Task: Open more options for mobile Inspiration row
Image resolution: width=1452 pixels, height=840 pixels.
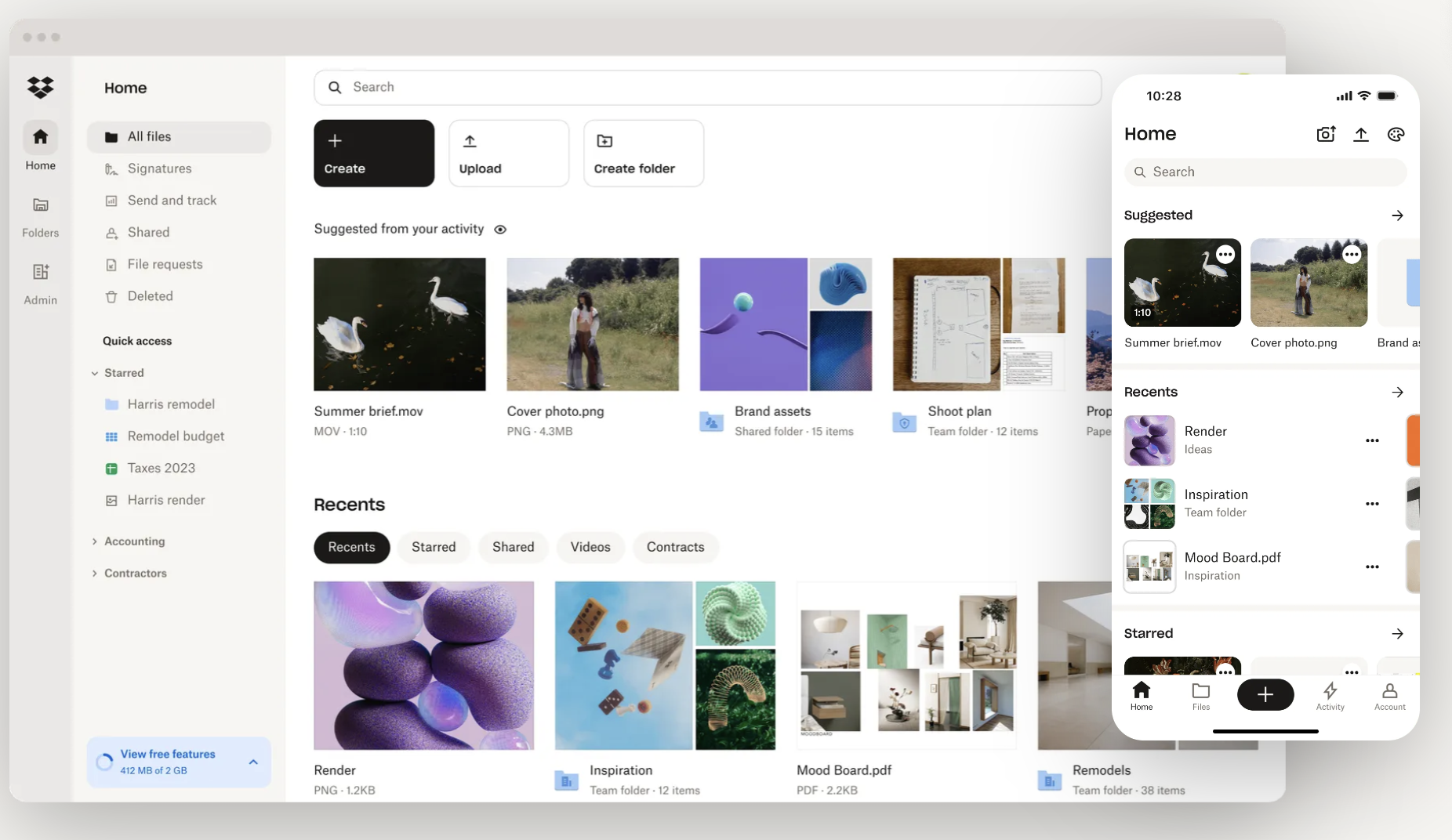Action: [x=1372, y=504]
